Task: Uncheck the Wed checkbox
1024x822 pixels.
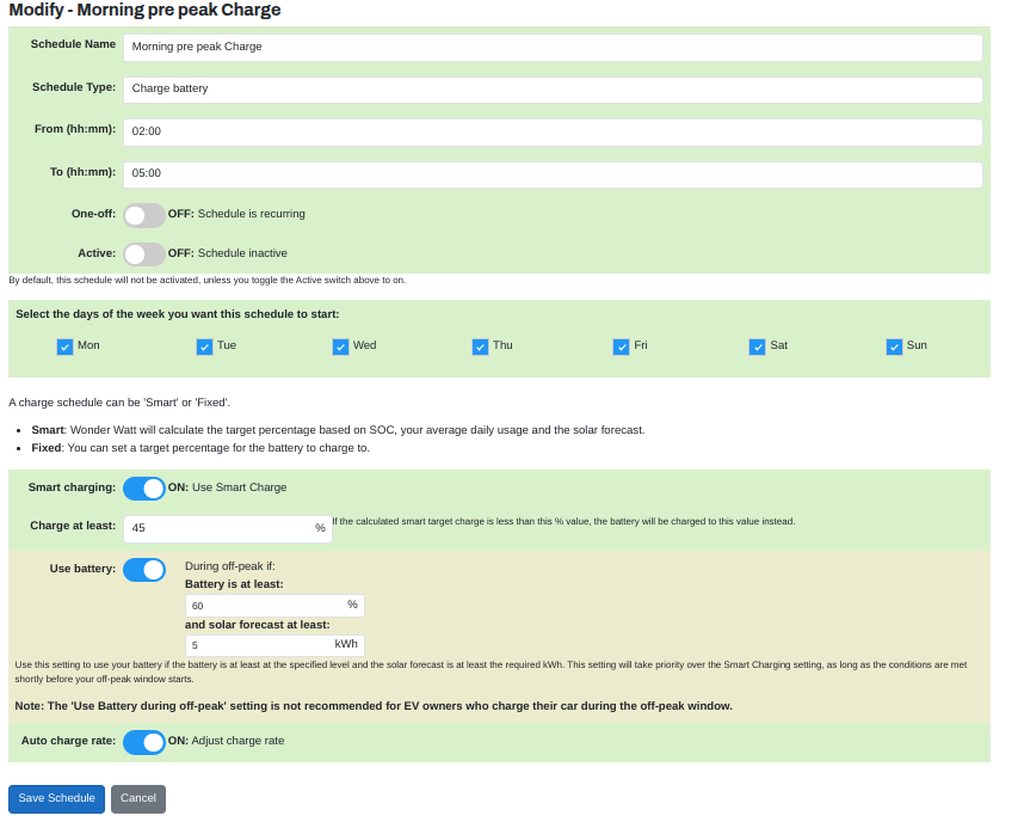Action: (x=341, y=347)
